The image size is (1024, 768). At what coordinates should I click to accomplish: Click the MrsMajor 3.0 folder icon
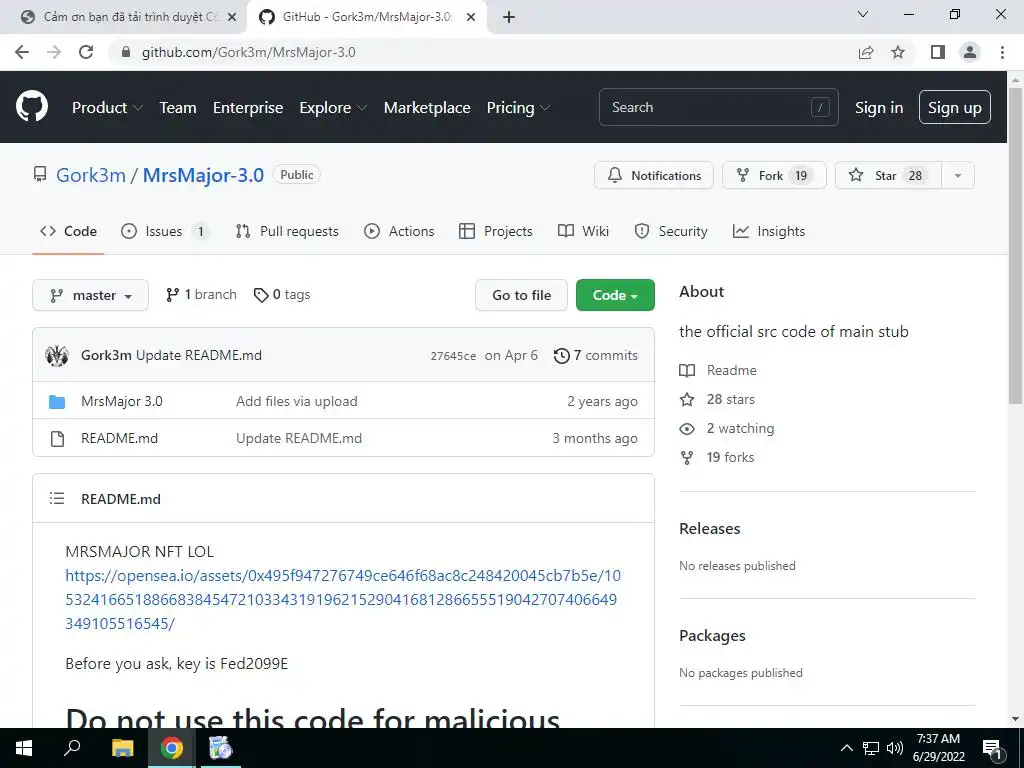[57, 402]
